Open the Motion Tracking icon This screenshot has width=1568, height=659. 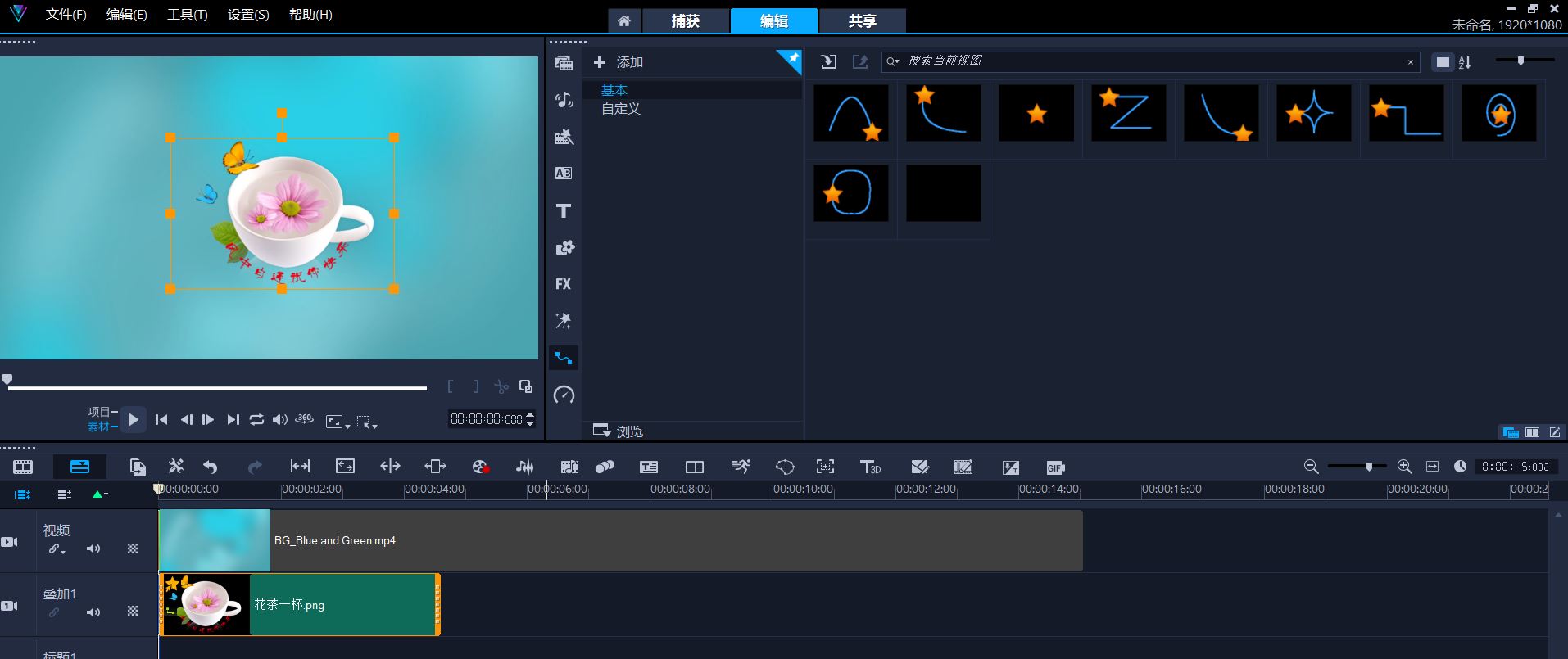[605, 467]
